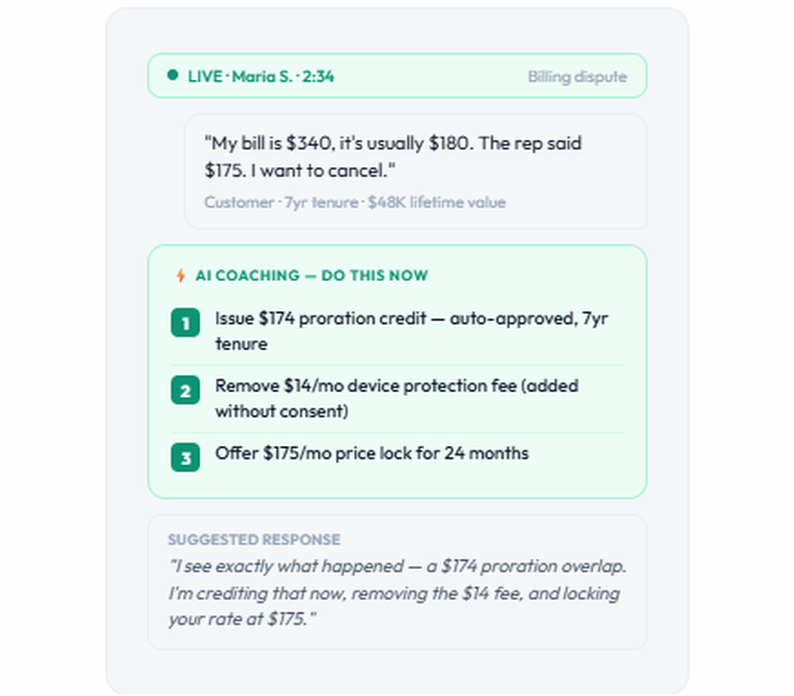Click the lightning bolt AI coaching icon
The image size is (794, 696).
point(180,275)
